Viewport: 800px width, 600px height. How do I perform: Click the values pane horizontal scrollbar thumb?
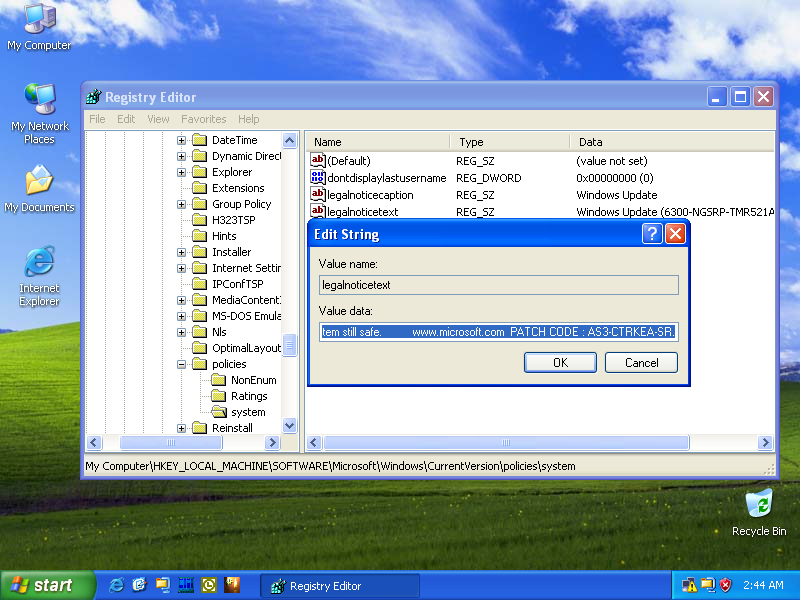tap(506, 442)
